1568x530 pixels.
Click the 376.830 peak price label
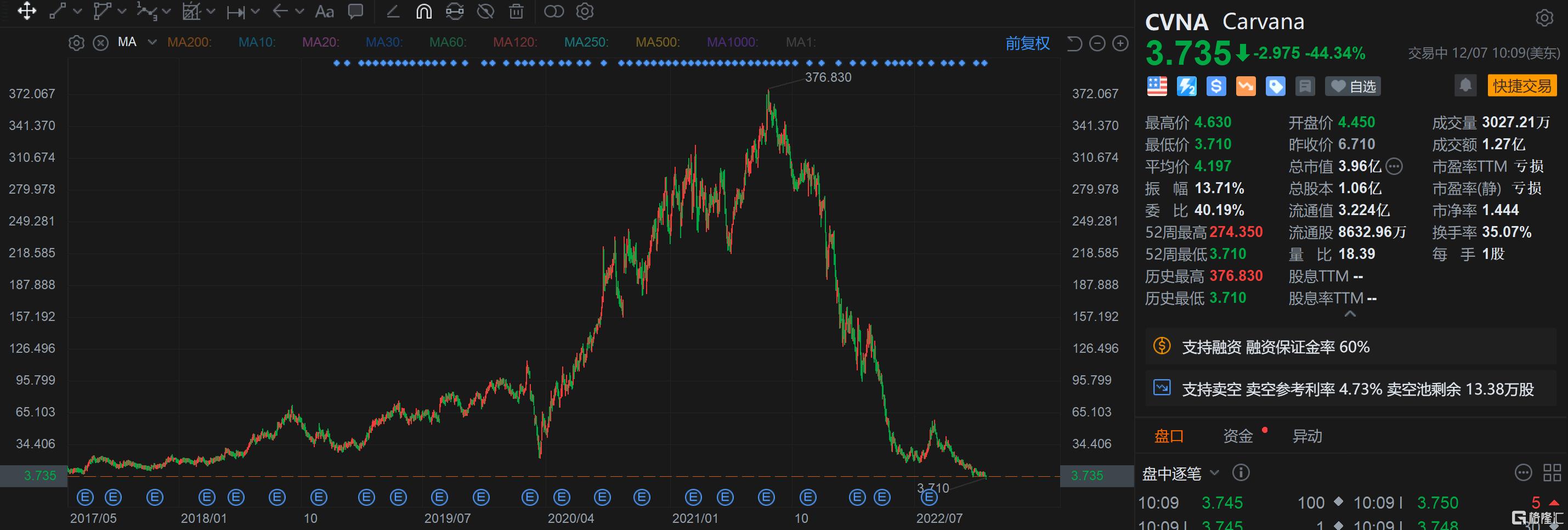[828, 77]
